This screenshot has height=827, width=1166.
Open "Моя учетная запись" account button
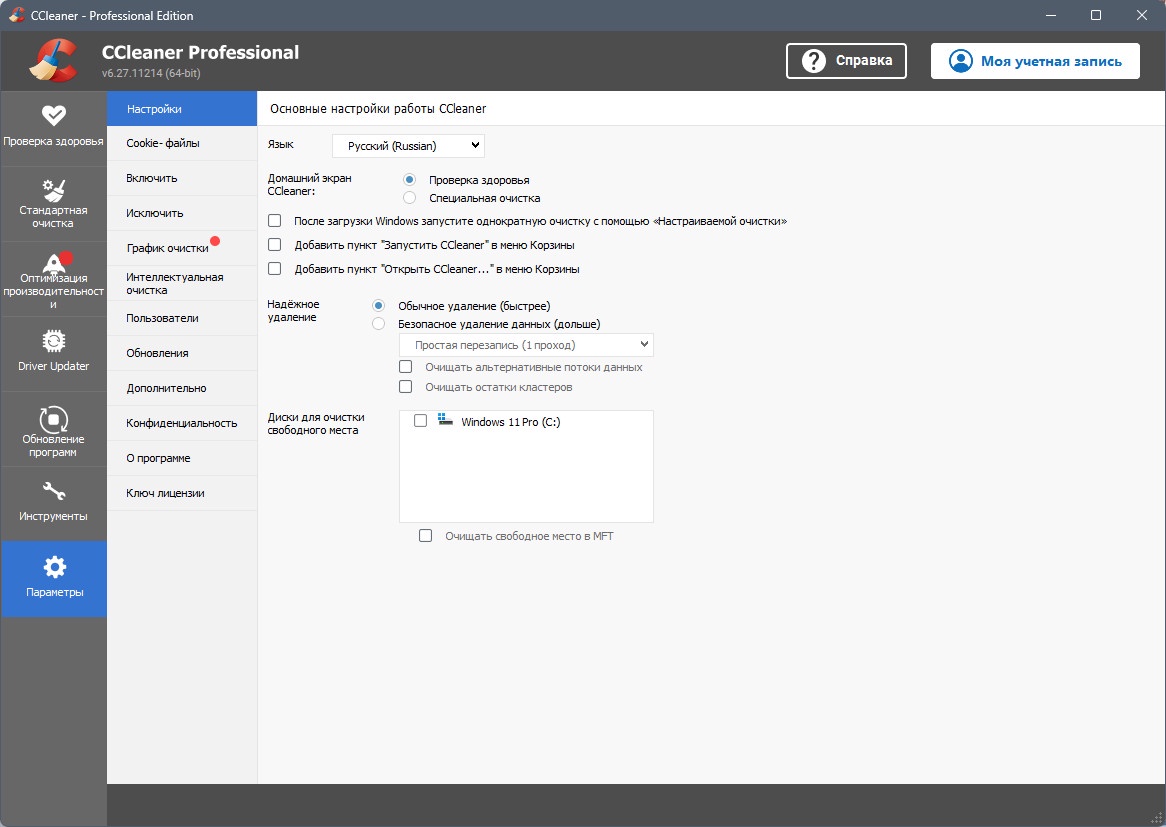pyautogui.click(x=1035, y=61)
